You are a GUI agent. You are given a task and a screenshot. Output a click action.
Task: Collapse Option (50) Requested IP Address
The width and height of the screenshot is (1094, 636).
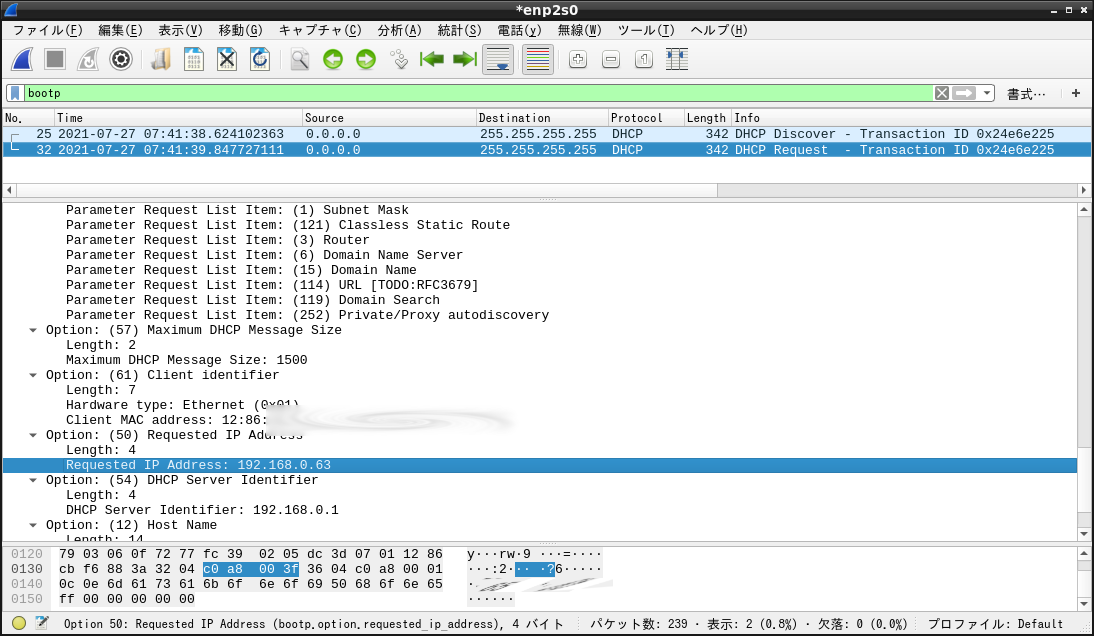coord(33,435)
